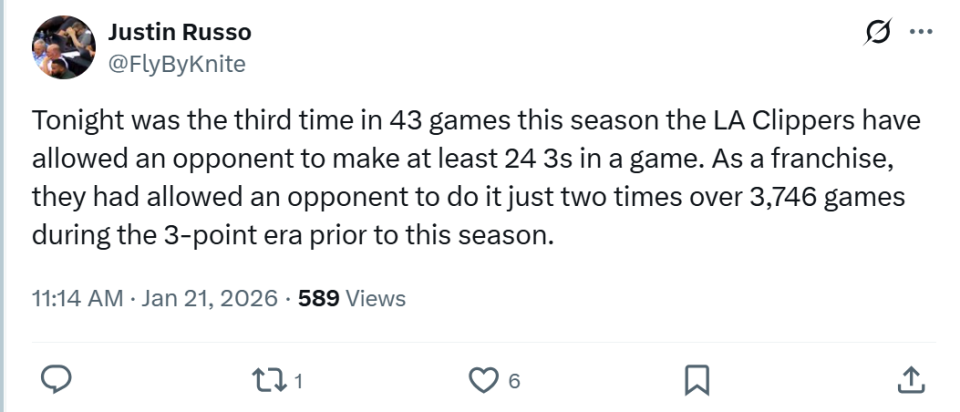Screen dimensions: 960x412
Task: Click the Grok slashed-circle icon
Action: (878, 33)
